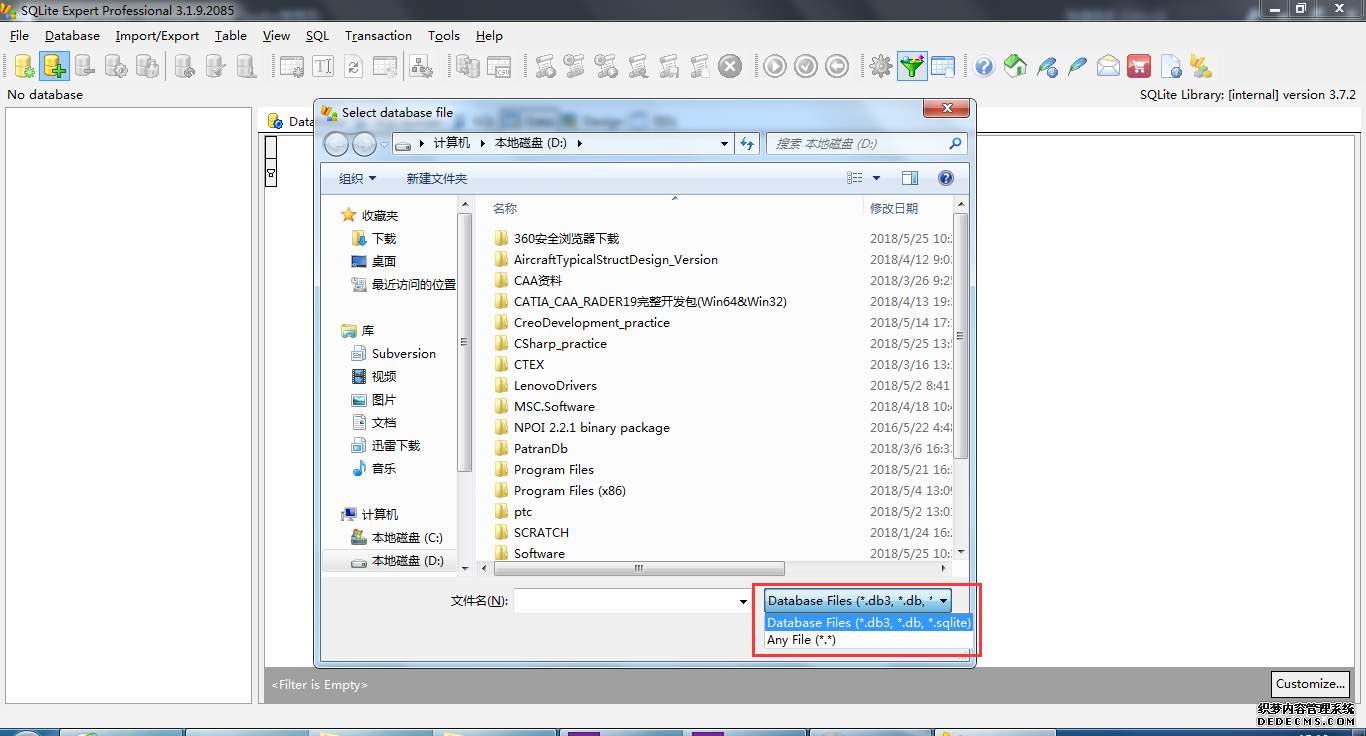
Task: Click the blue help question mark toolbar icon
Action: click(984, 66)
